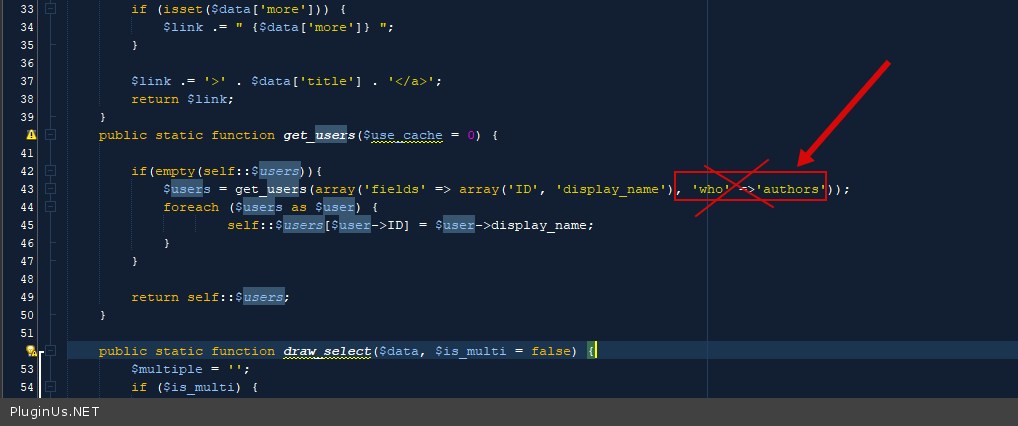Viewport: 1018px width, 426px height.
Task: Click the warning icon beside the get_users function
Action: pyautogui.click(x=31, y=135)
